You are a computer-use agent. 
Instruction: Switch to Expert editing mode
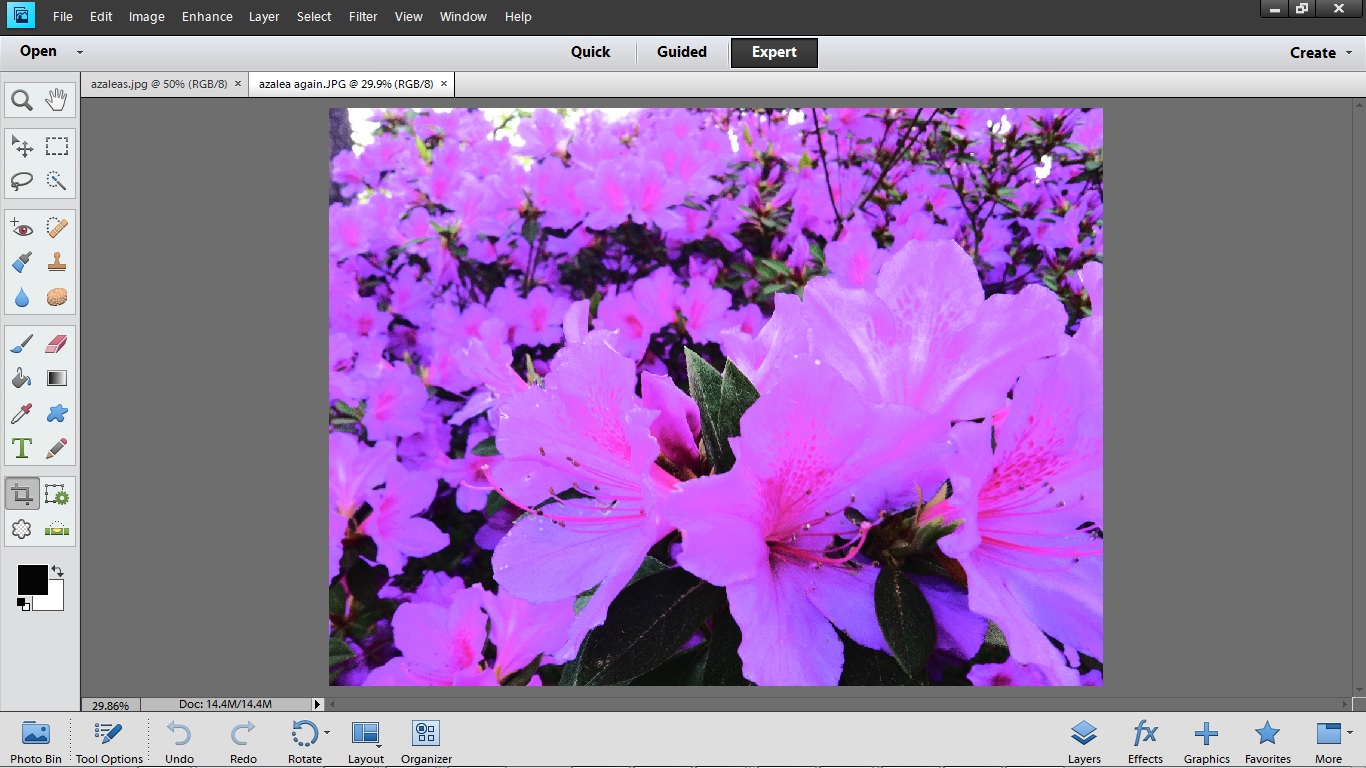774,53
